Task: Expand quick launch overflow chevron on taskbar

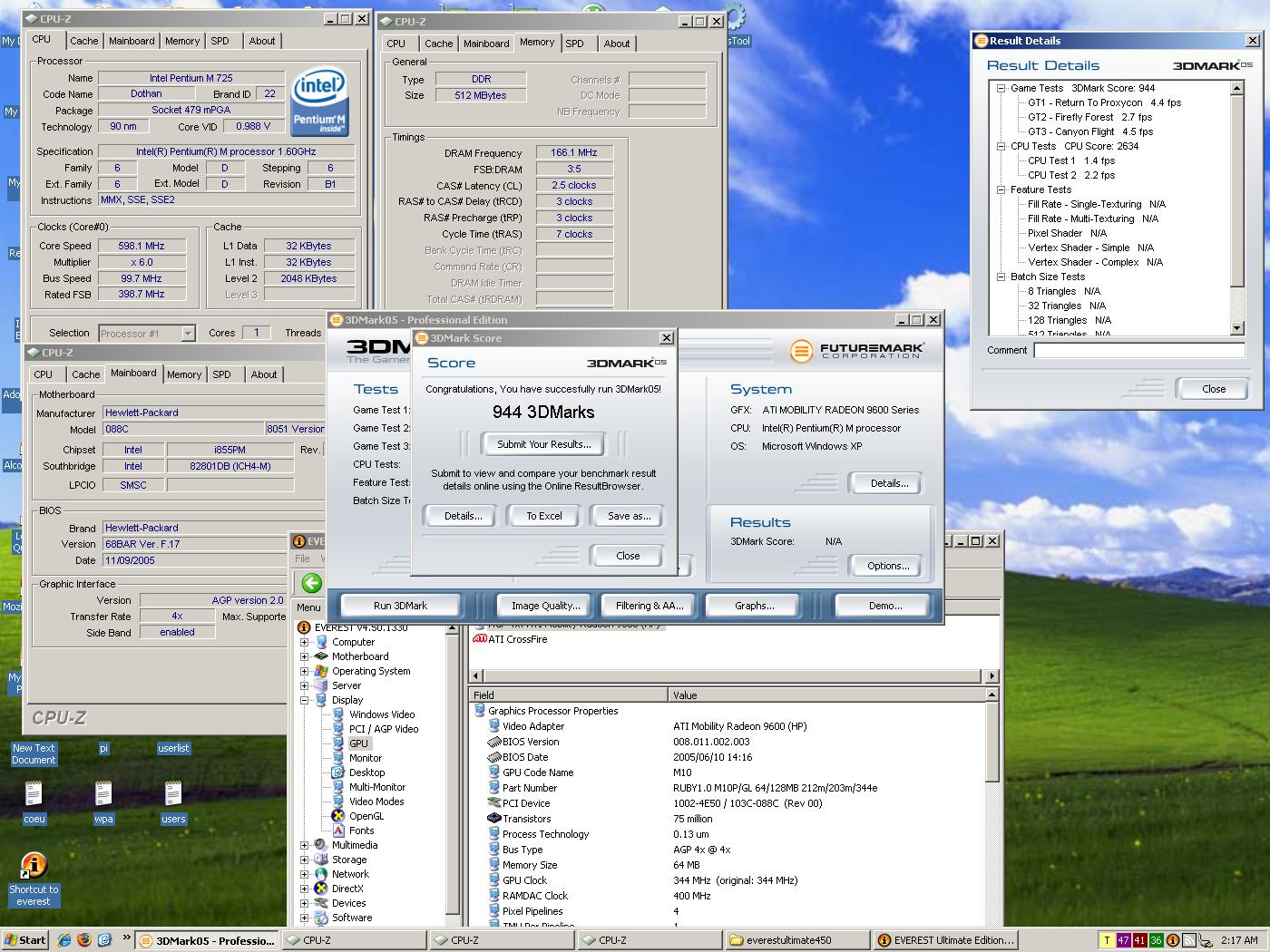Action: tap(126, 939)
